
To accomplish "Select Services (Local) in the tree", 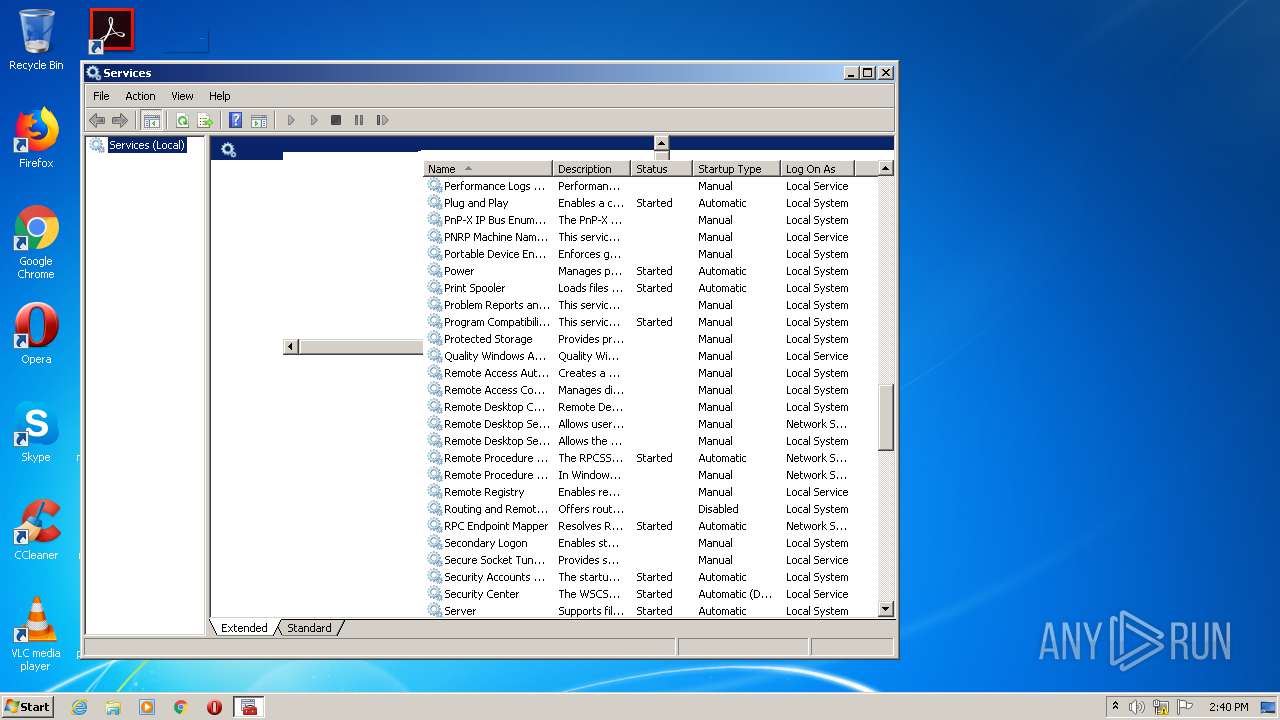I will [x=146, y=145].
